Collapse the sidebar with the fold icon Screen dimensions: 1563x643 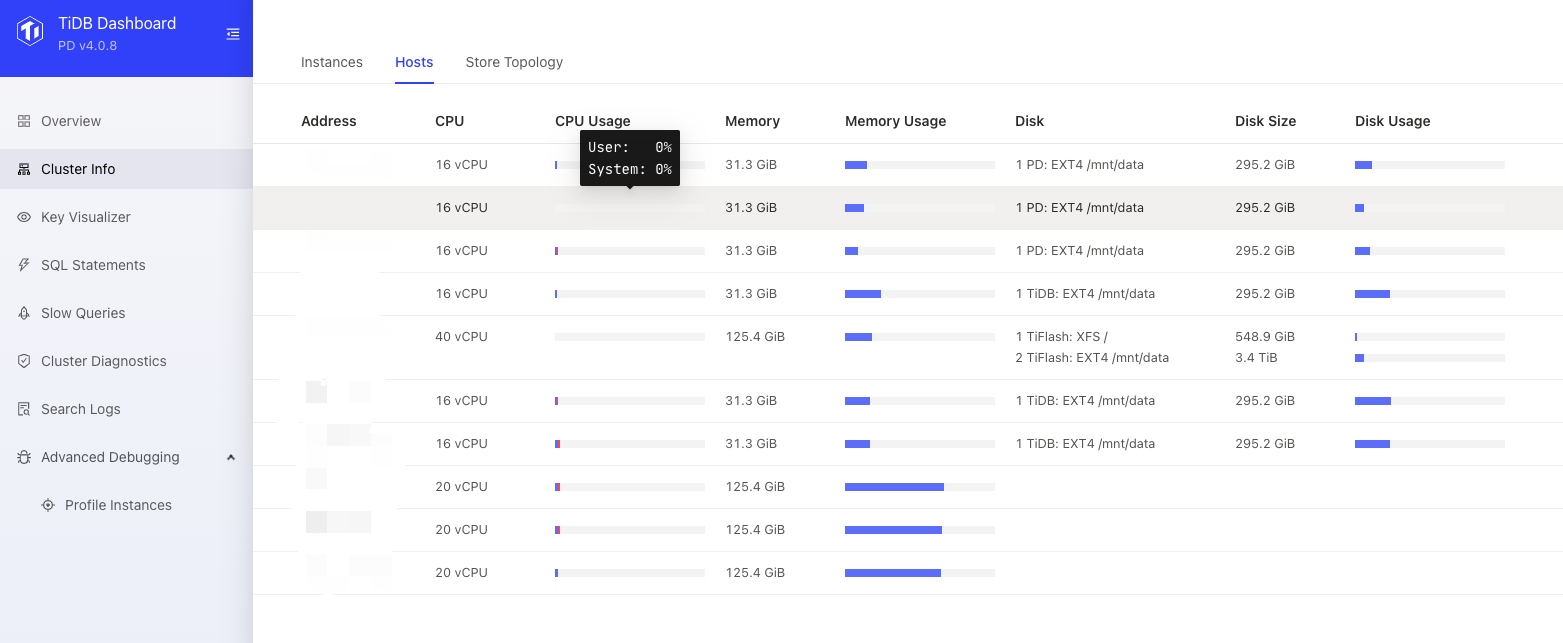pos(233,34)
